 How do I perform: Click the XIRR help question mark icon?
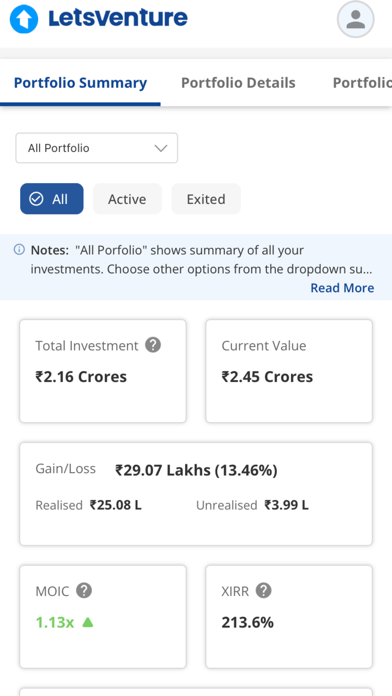point(263,591)
